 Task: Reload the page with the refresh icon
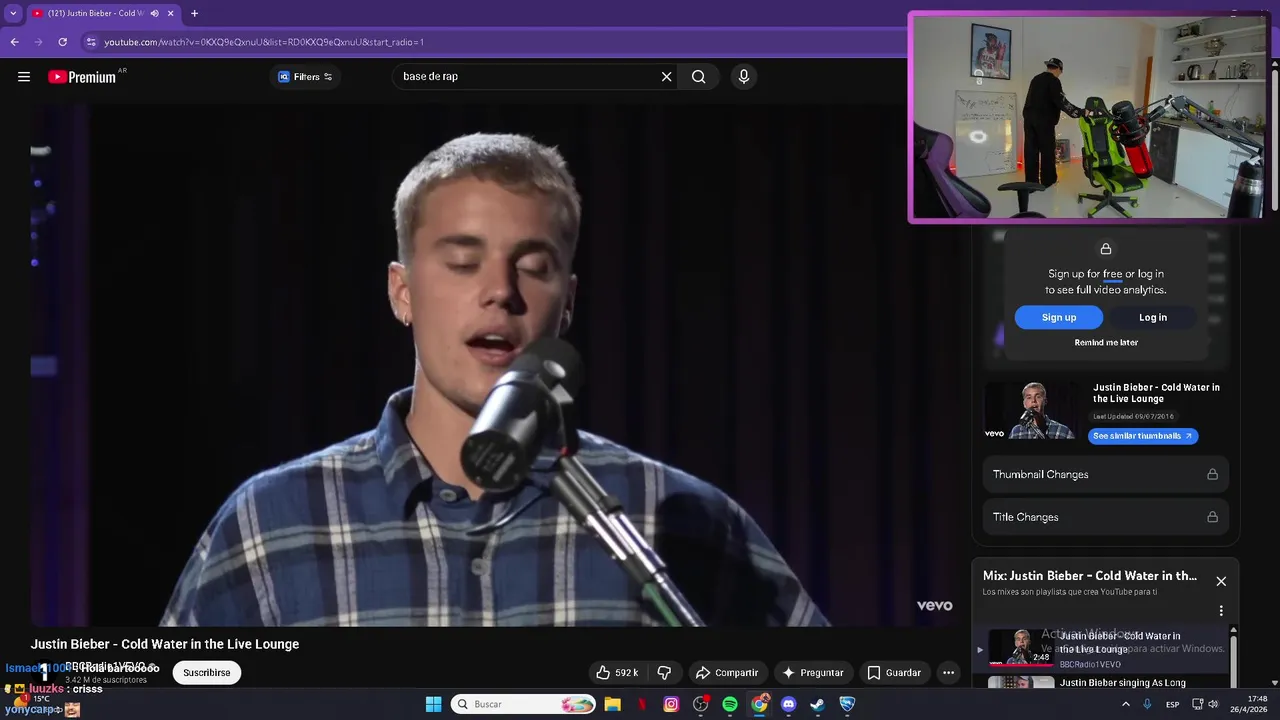tap(62, 42)
